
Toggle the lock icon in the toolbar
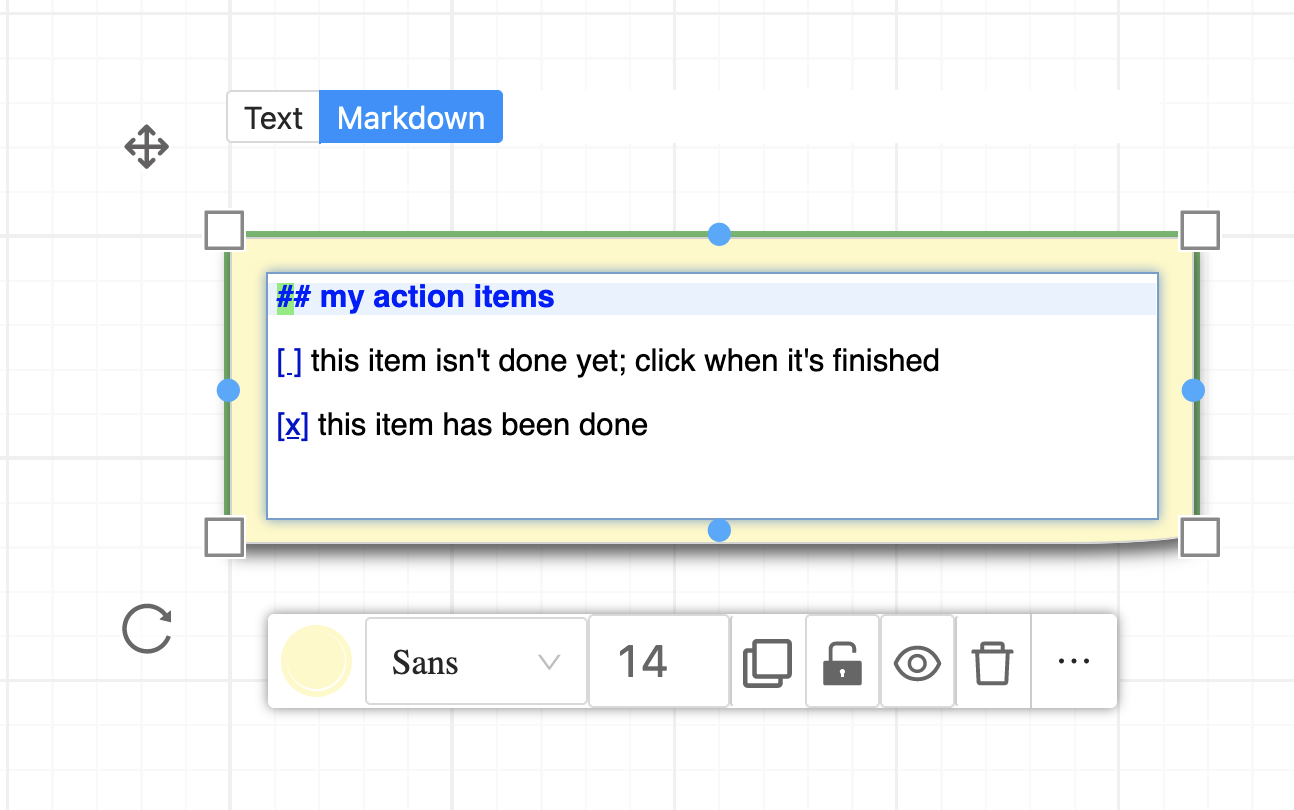(842, 662)
